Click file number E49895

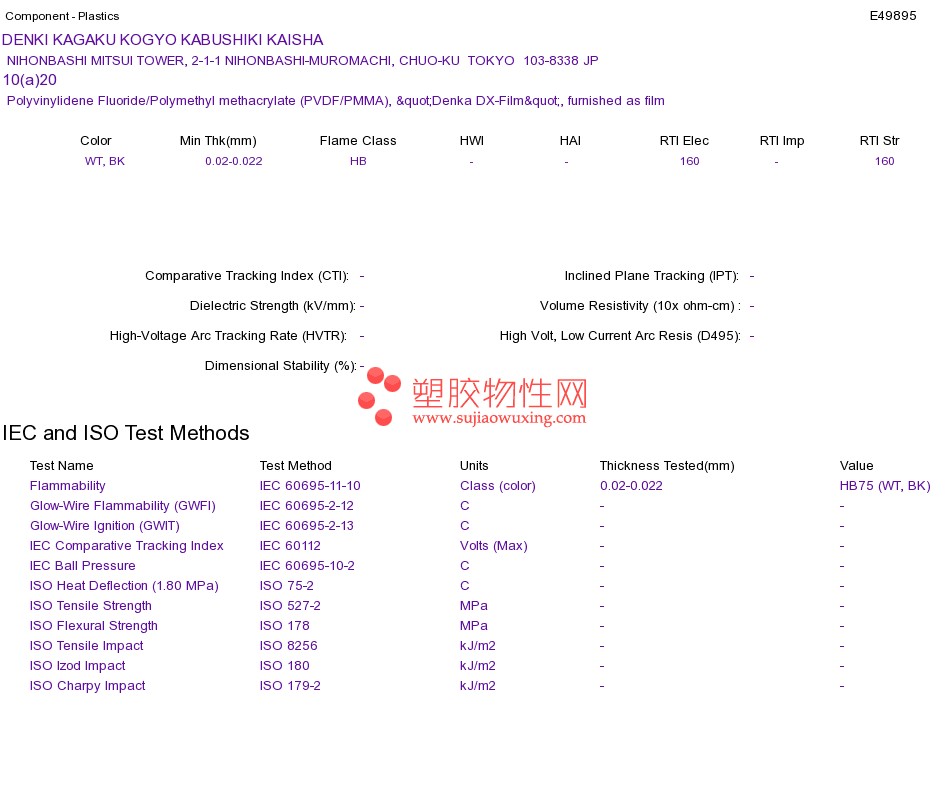click(x=892, y=16)
